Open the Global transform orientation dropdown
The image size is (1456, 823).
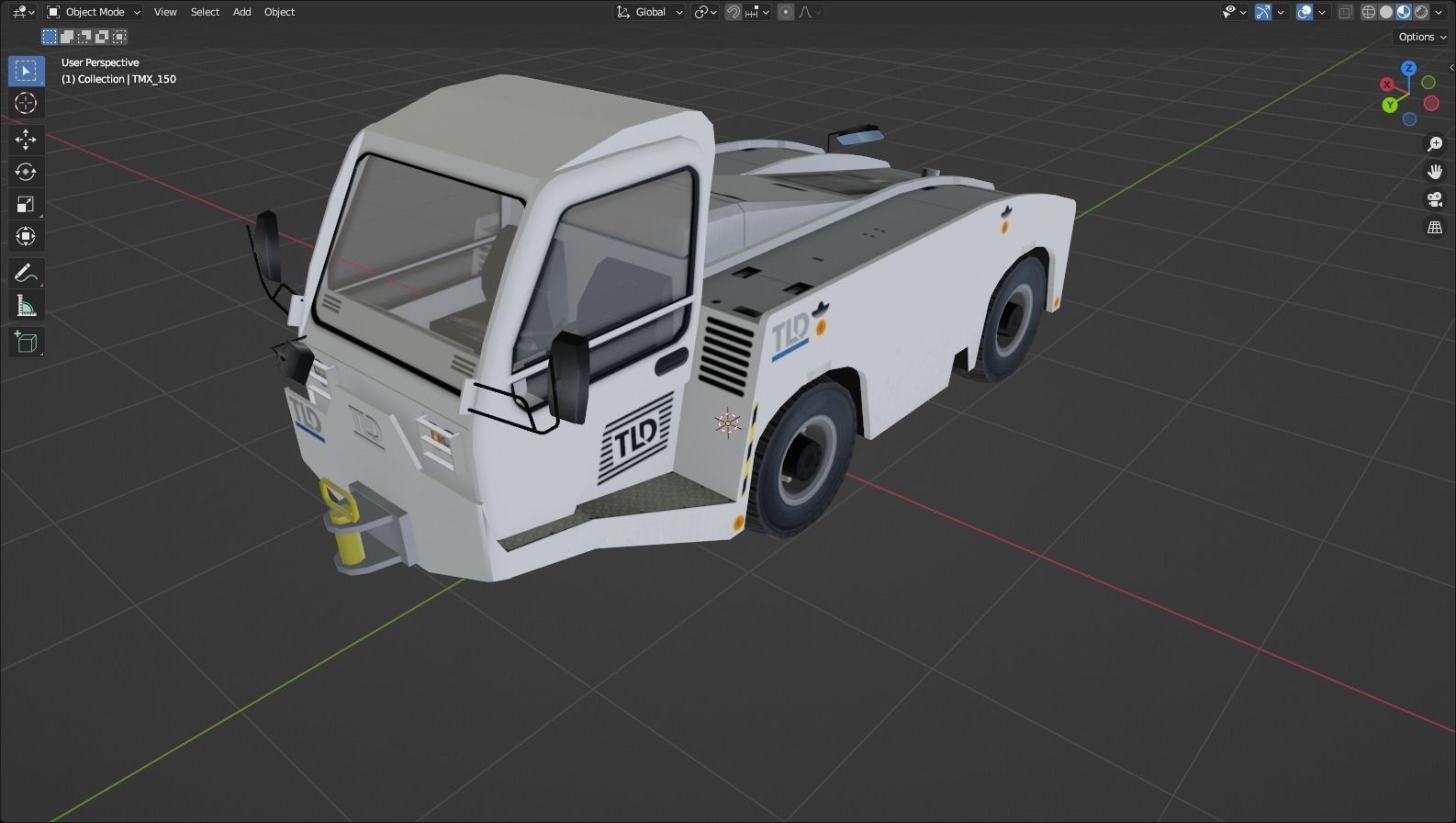[x=650, y=12]
